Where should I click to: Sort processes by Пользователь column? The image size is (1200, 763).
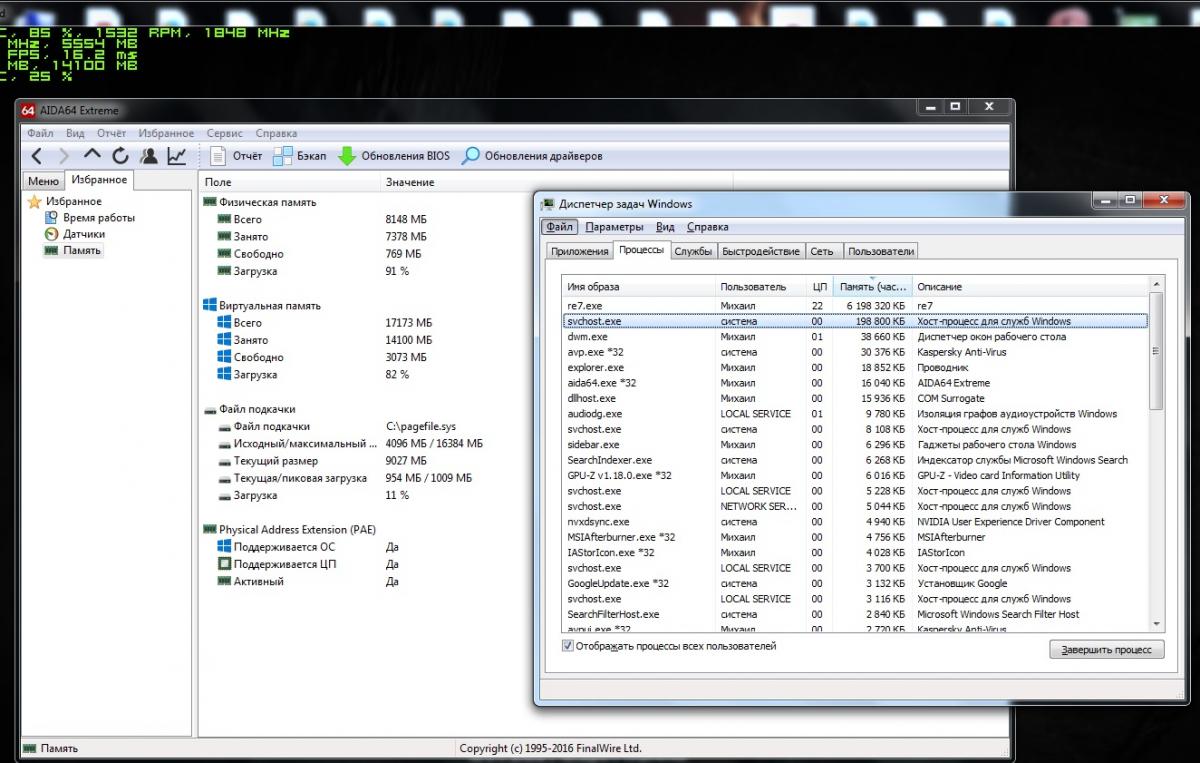tap(760, 287)
